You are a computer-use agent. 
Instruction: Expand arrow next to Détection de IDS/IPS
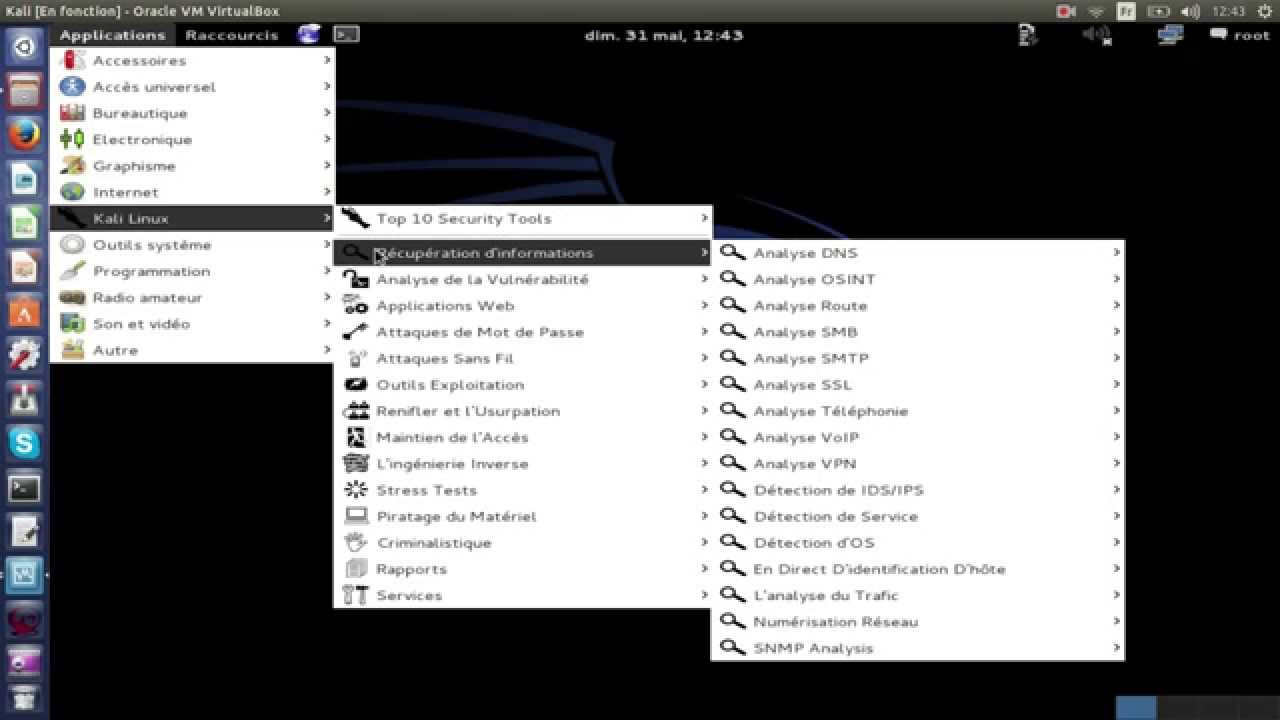click(1116, 490)
